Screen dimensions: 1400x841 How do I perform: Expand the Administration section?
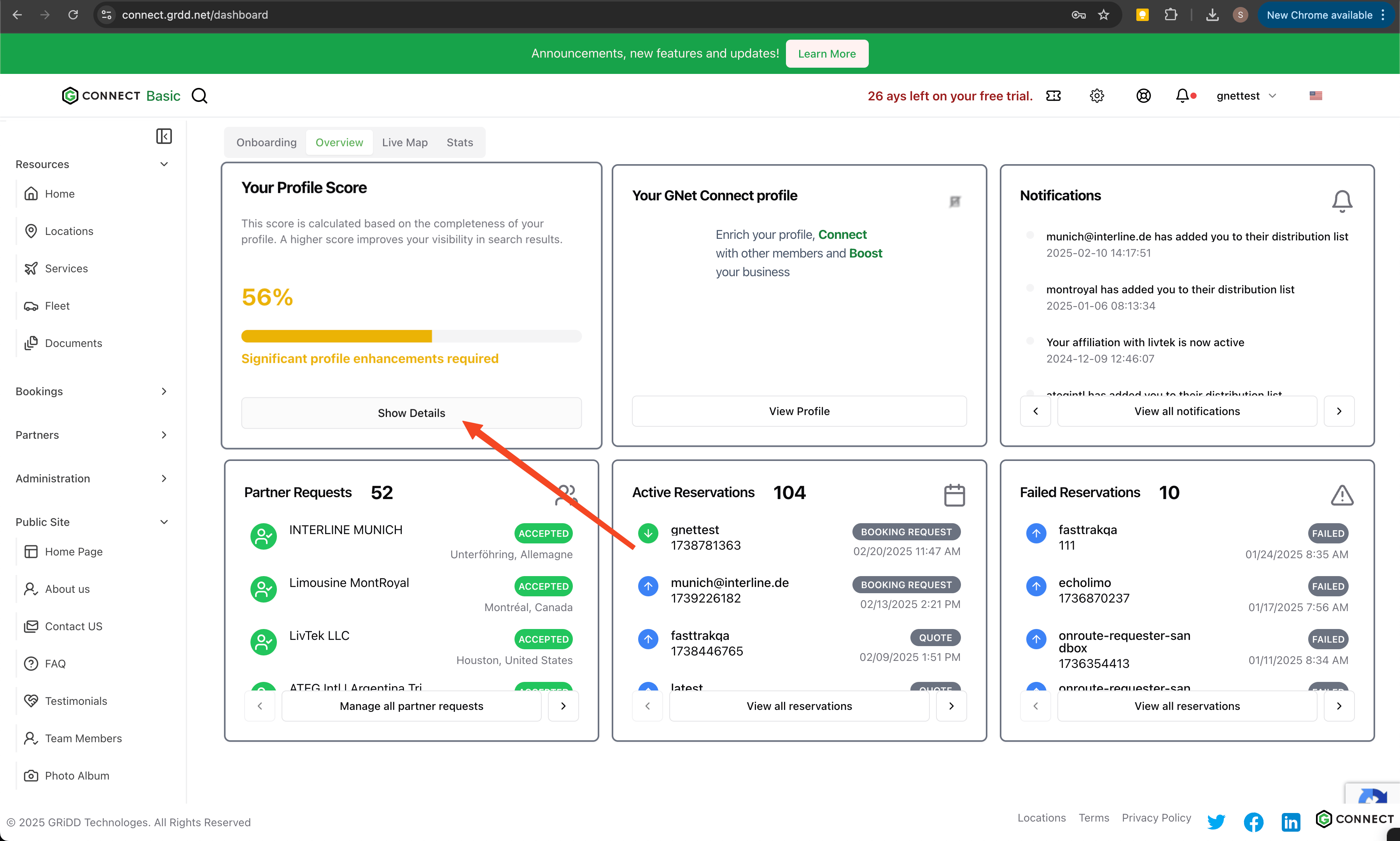[92, 479]
